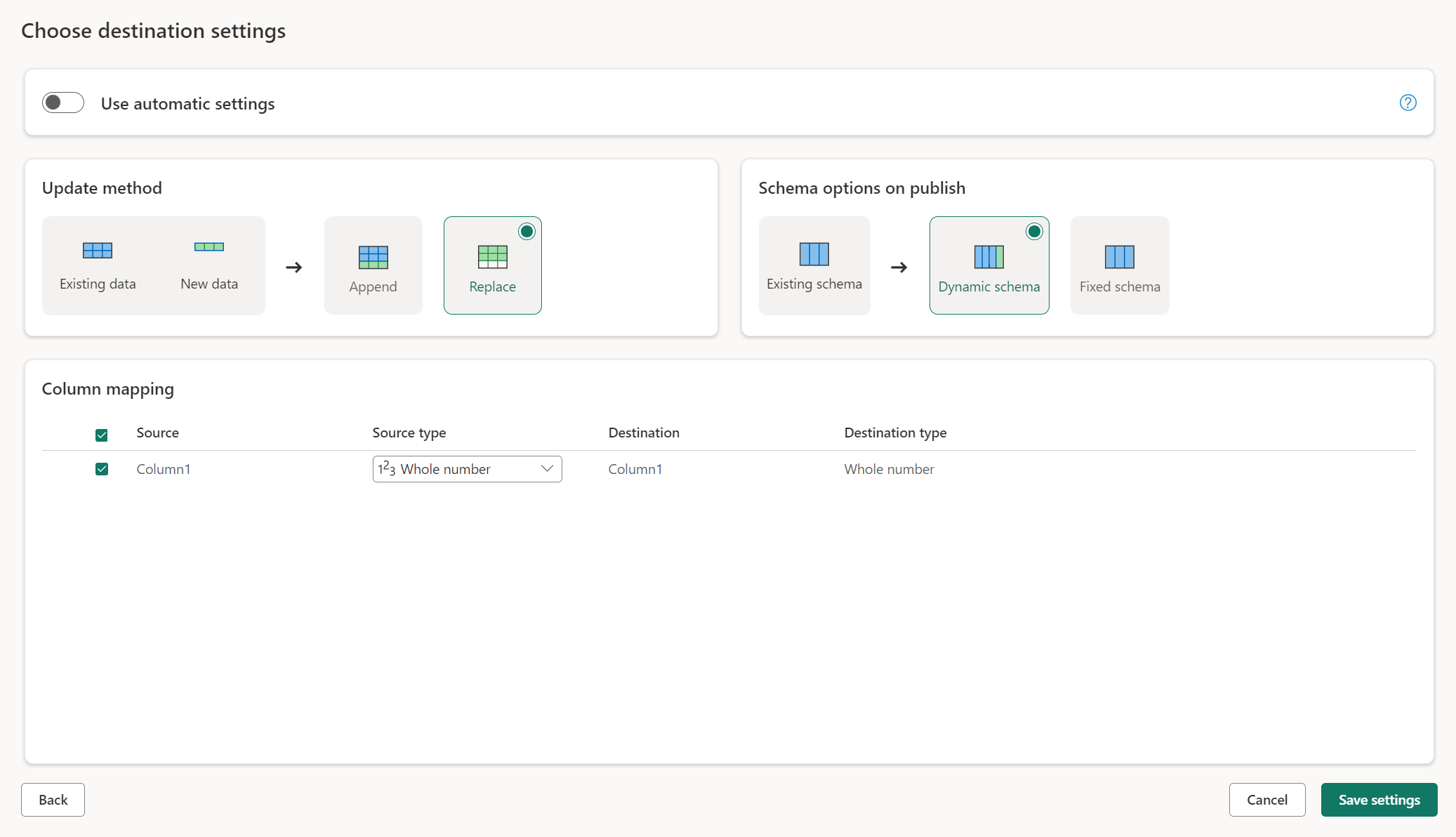Click the Column mapping section header

tap(108, 388)
